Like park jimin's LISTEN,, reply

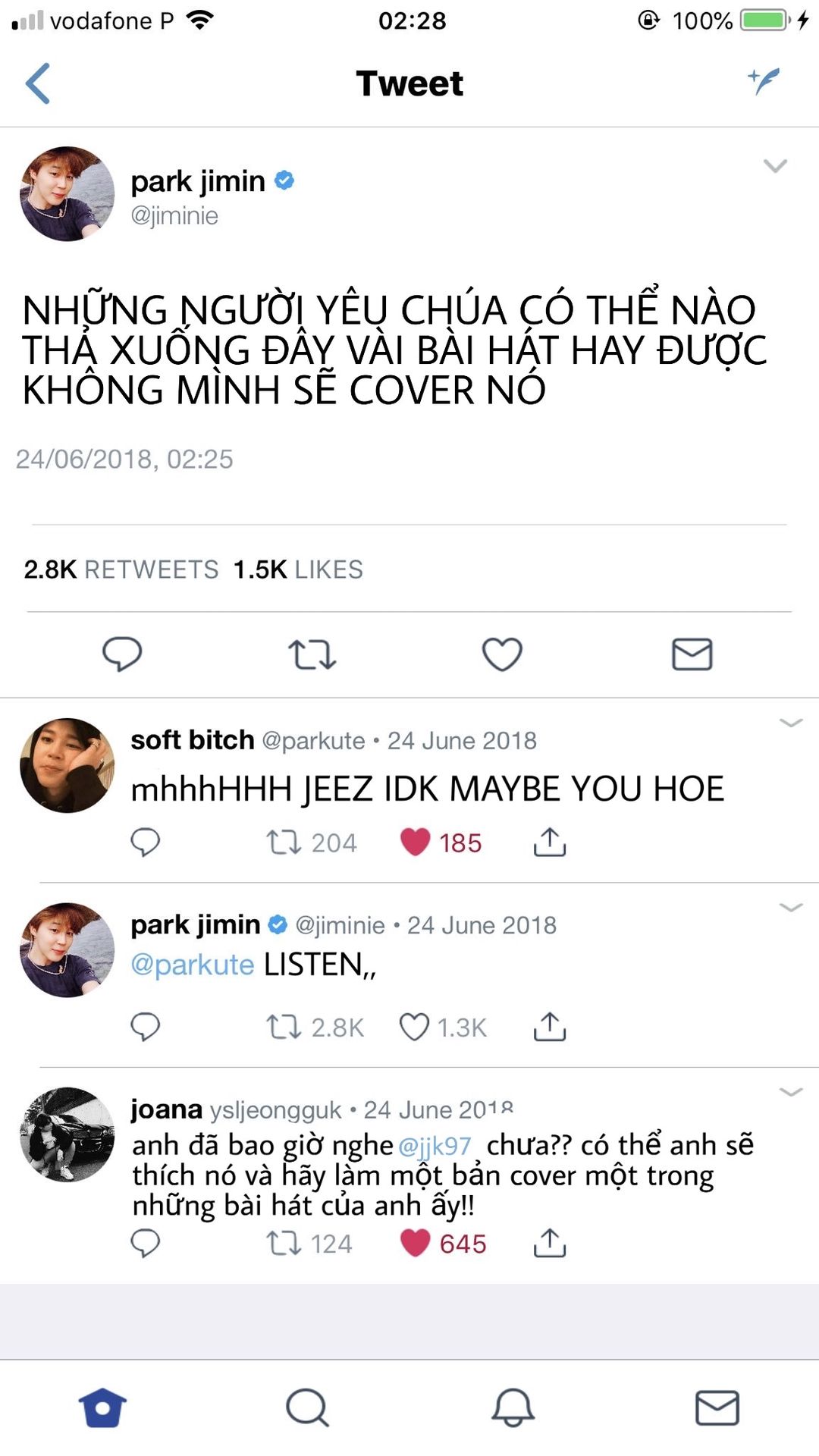[x=414, y=1027]
